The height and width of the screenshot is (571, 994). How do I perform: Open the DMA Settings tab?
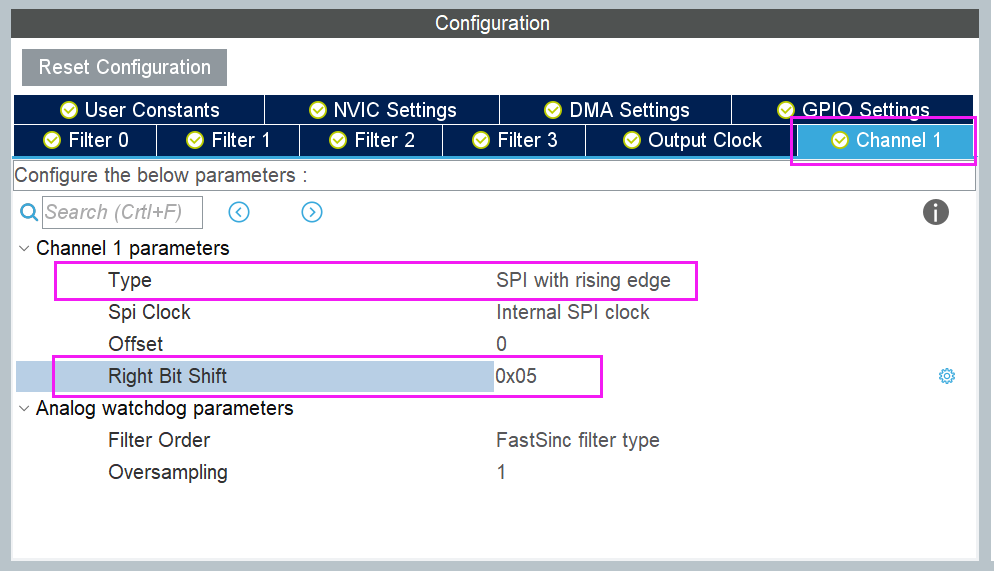click(x=616, y=110)
